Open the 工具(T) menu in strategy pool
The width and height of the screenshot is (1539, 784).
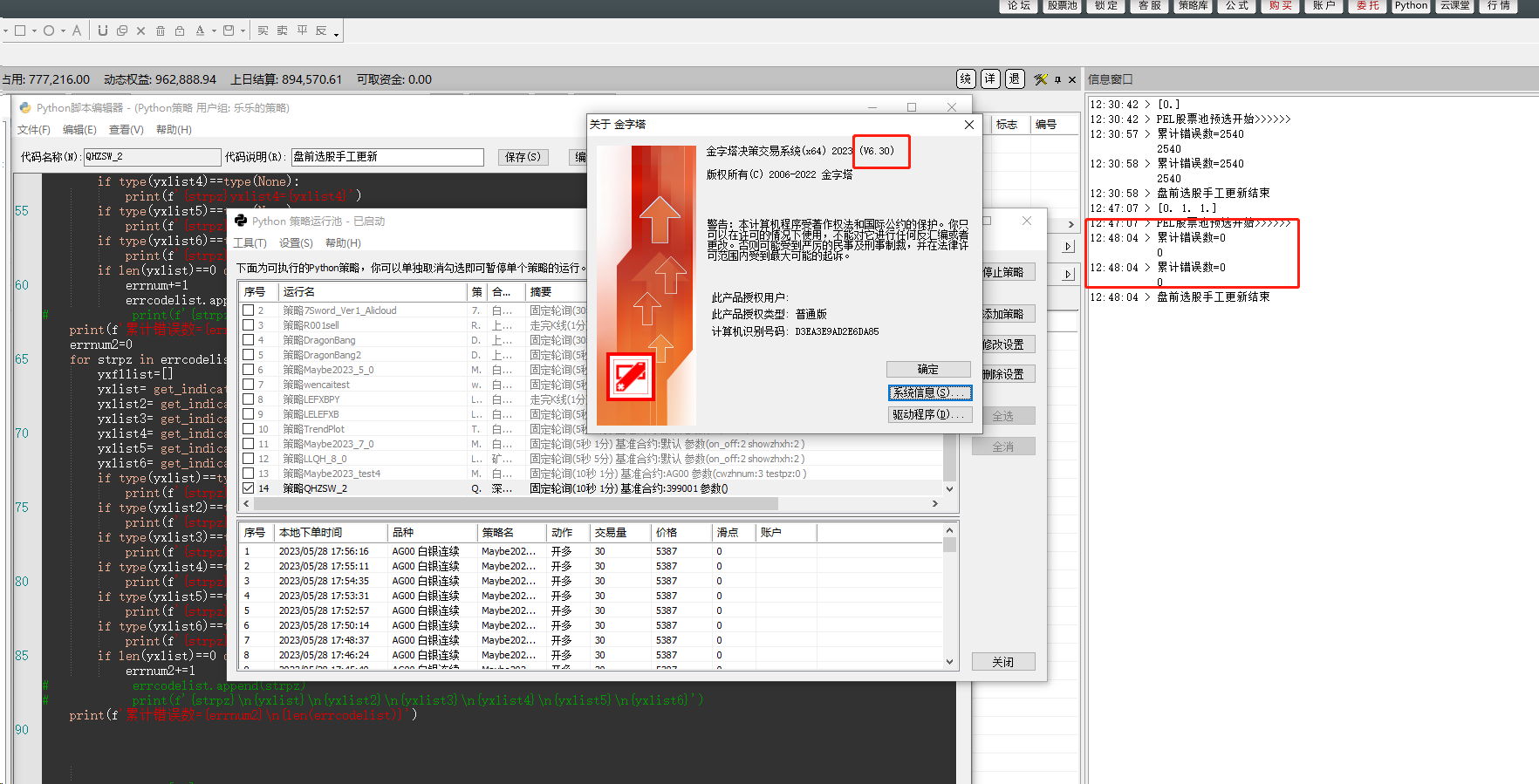(x=250, y=243)
